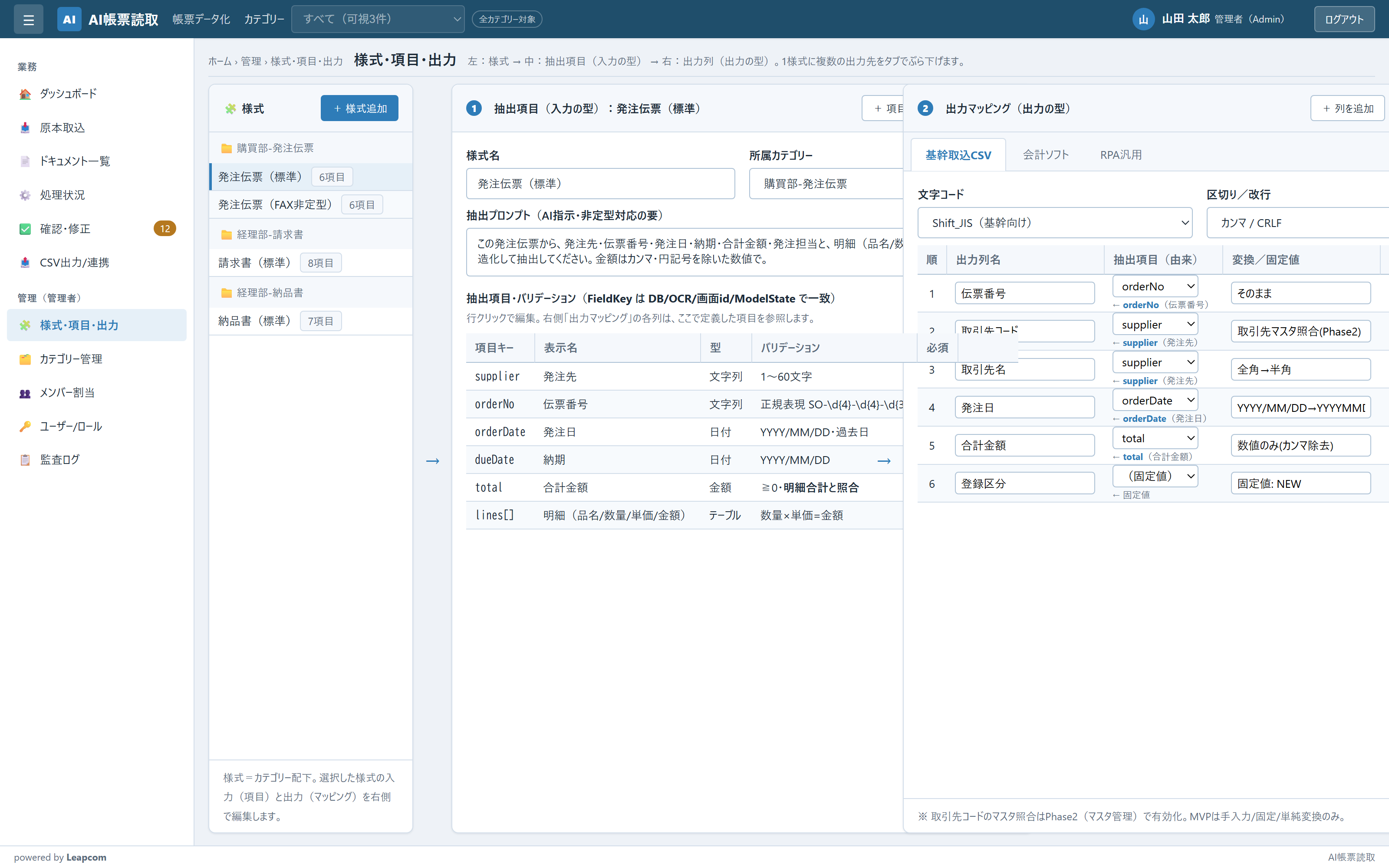1389x868 pixels.
Task: Click the 登録区分 output column name field
Action: (1024, 483)
